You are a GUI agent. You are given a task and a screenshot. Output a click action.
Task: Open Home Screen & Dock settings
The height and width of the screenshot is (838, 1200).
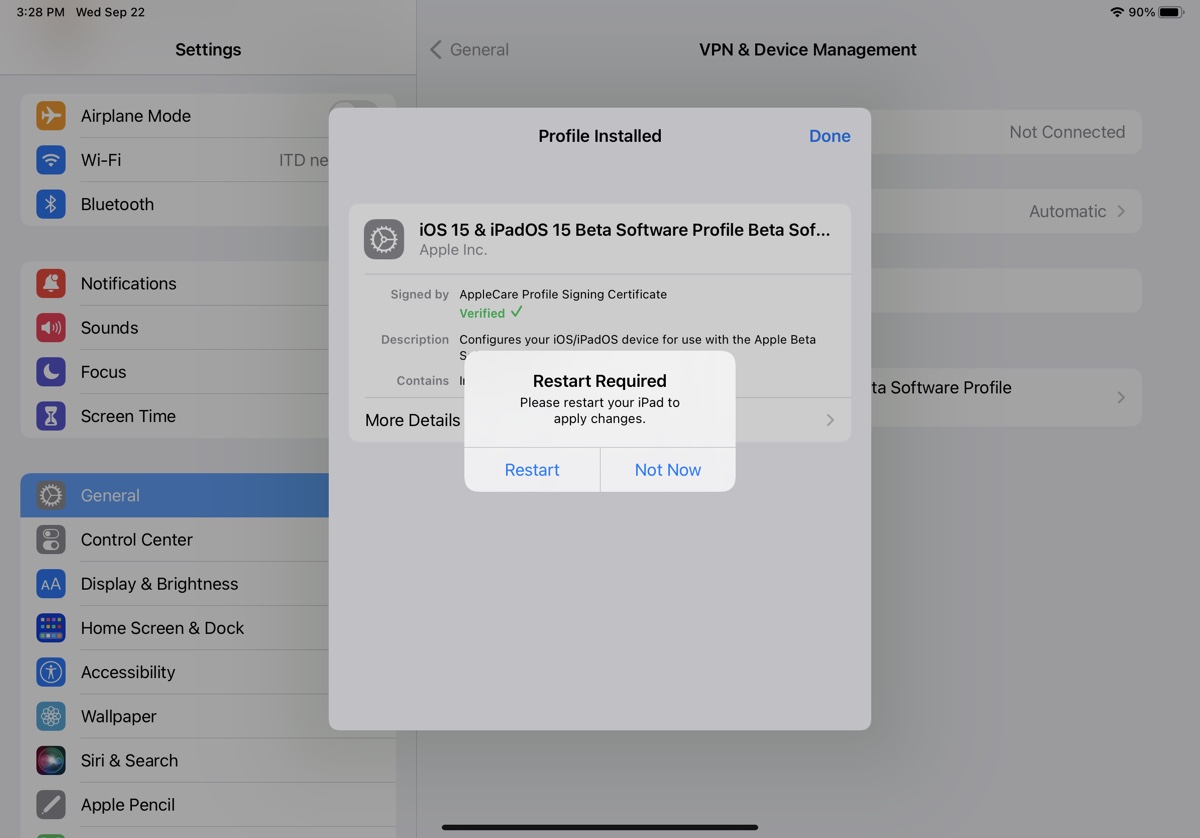click(x=208, y=627)
